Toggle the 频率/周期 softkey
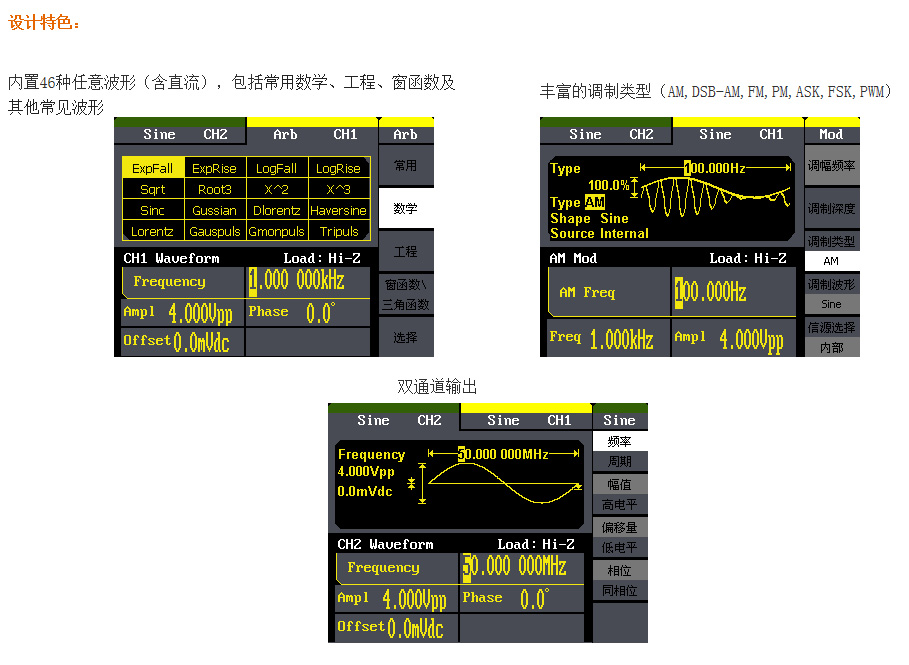909x665 pixels. [619, 451]
